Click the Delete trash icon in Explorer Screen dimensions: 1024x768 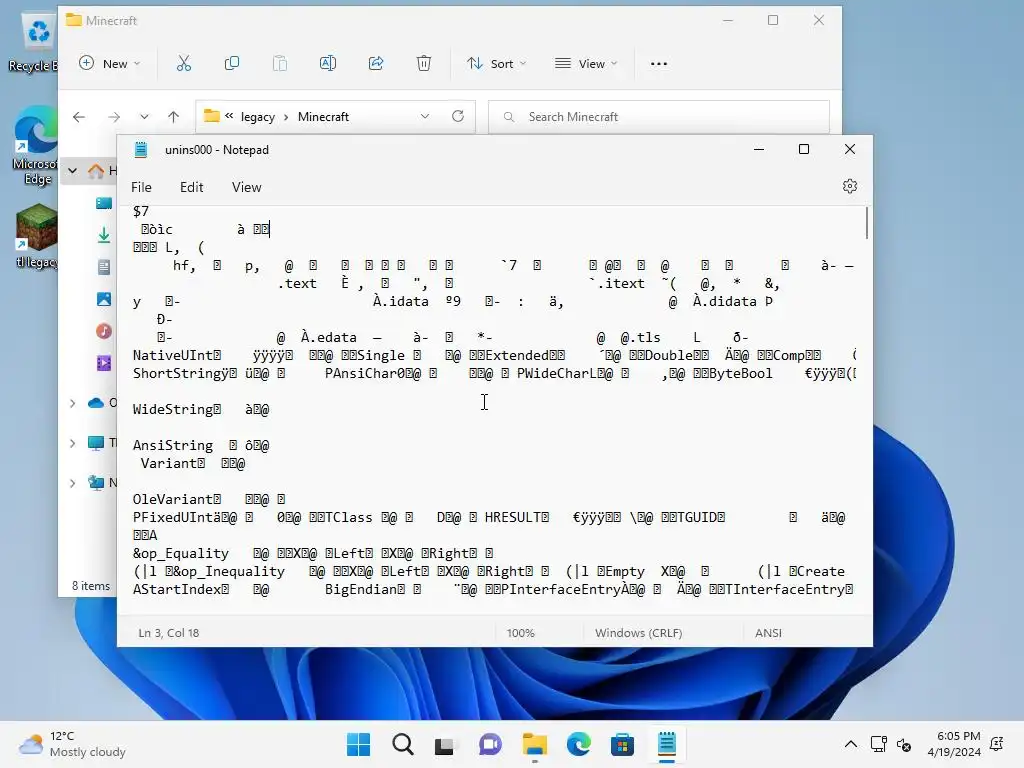424,63
